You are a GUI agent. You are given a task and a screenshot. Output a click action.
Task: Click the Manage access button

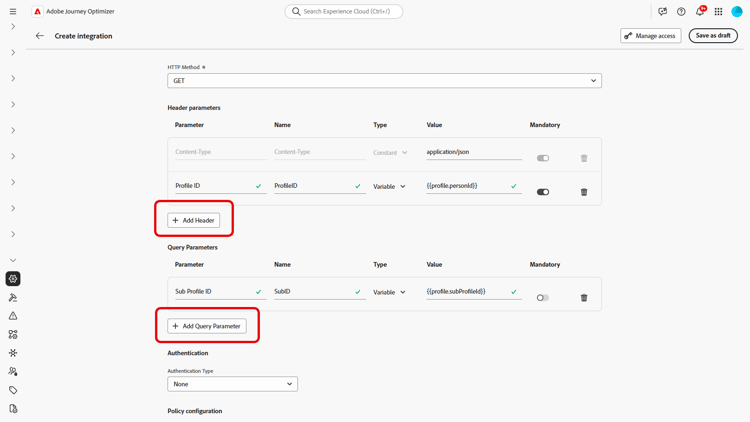coord(650,36)
